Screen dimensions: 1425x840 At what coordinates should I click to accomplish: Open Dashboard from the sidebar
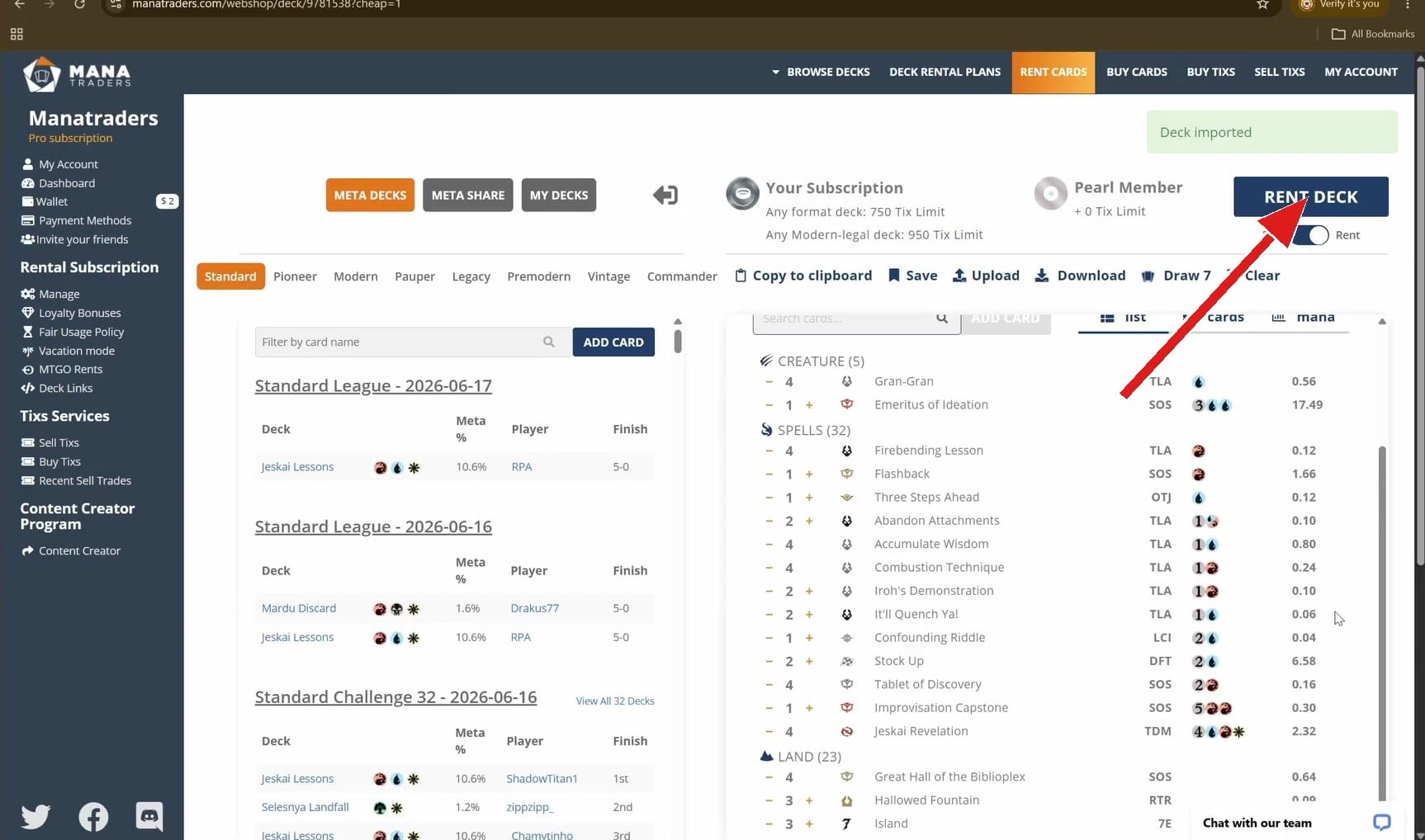pos(67,183)
